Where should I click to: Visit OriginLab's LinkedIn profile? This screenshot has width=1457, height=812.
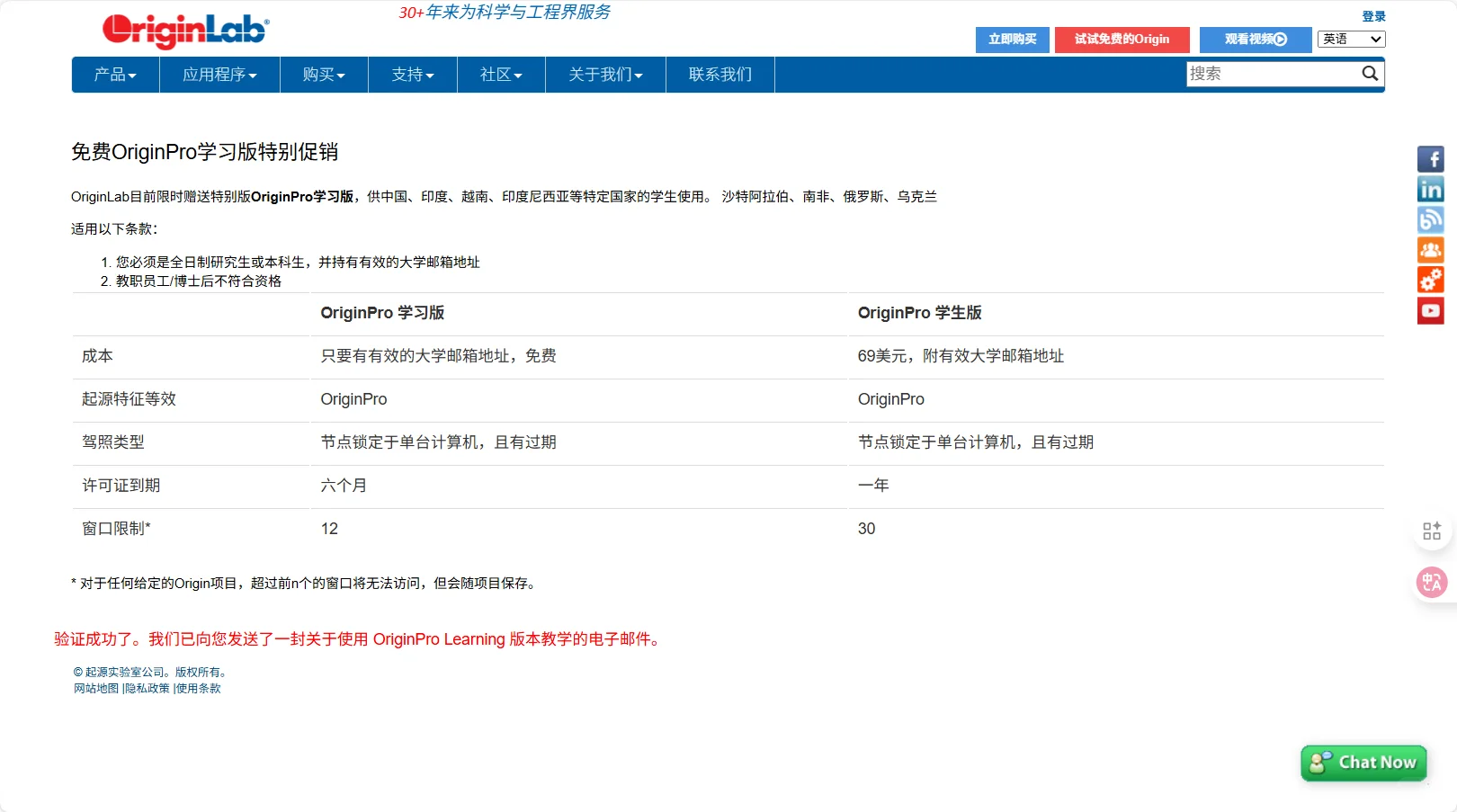tap(1431, 189)
